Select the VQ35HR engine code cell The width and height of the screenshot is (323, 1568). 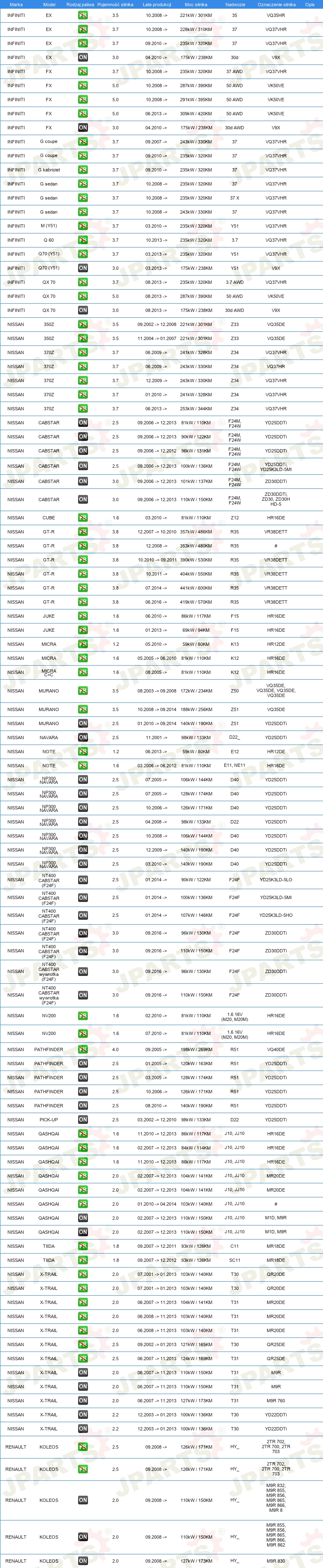[x=275, y=15]
